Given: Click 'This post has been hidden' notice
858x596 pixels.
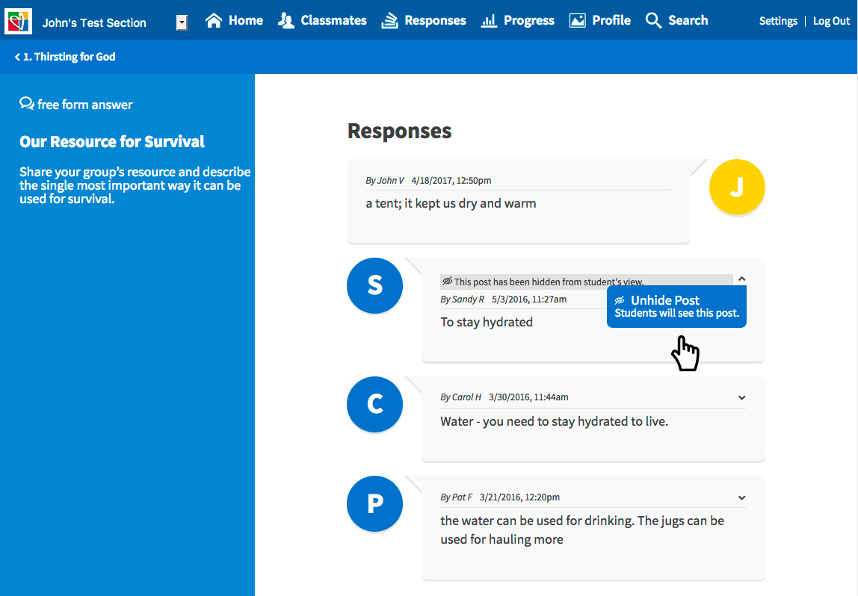Looking at the screenshot, I should [549, 282].
